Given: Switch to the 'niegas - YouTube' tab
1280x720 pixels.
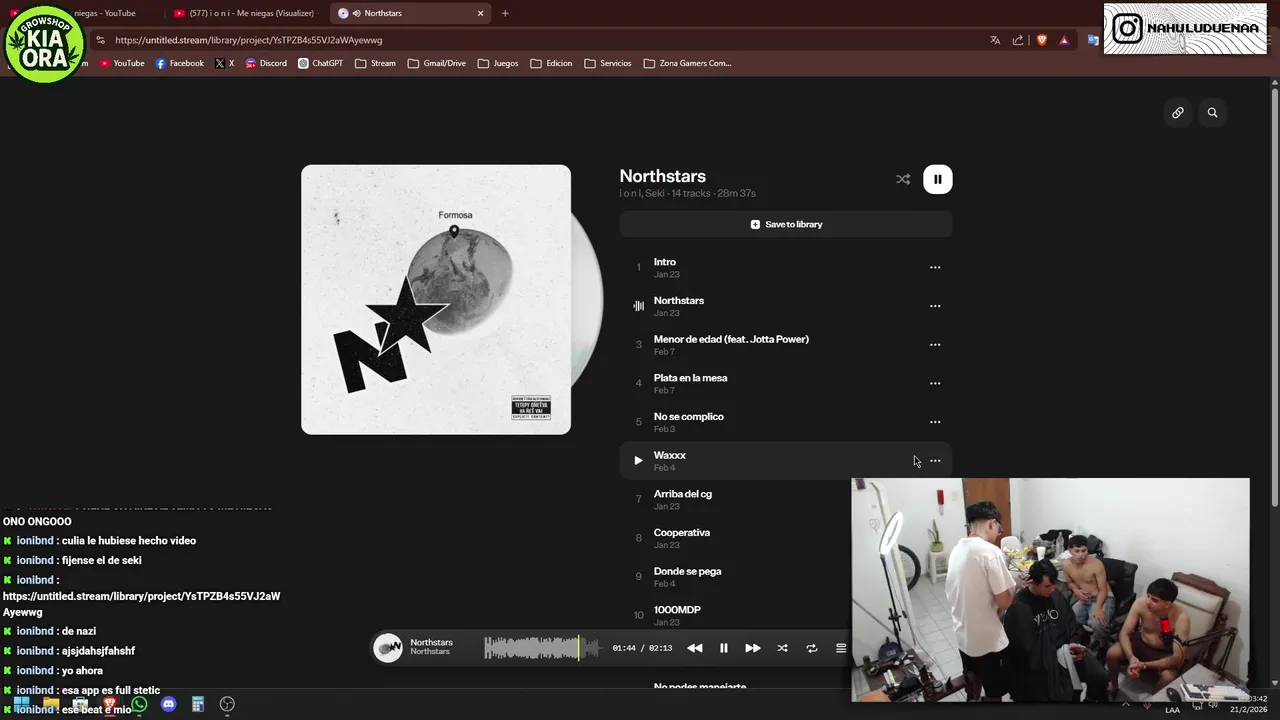Looking at the screenshot, I should tap(104, 13).
